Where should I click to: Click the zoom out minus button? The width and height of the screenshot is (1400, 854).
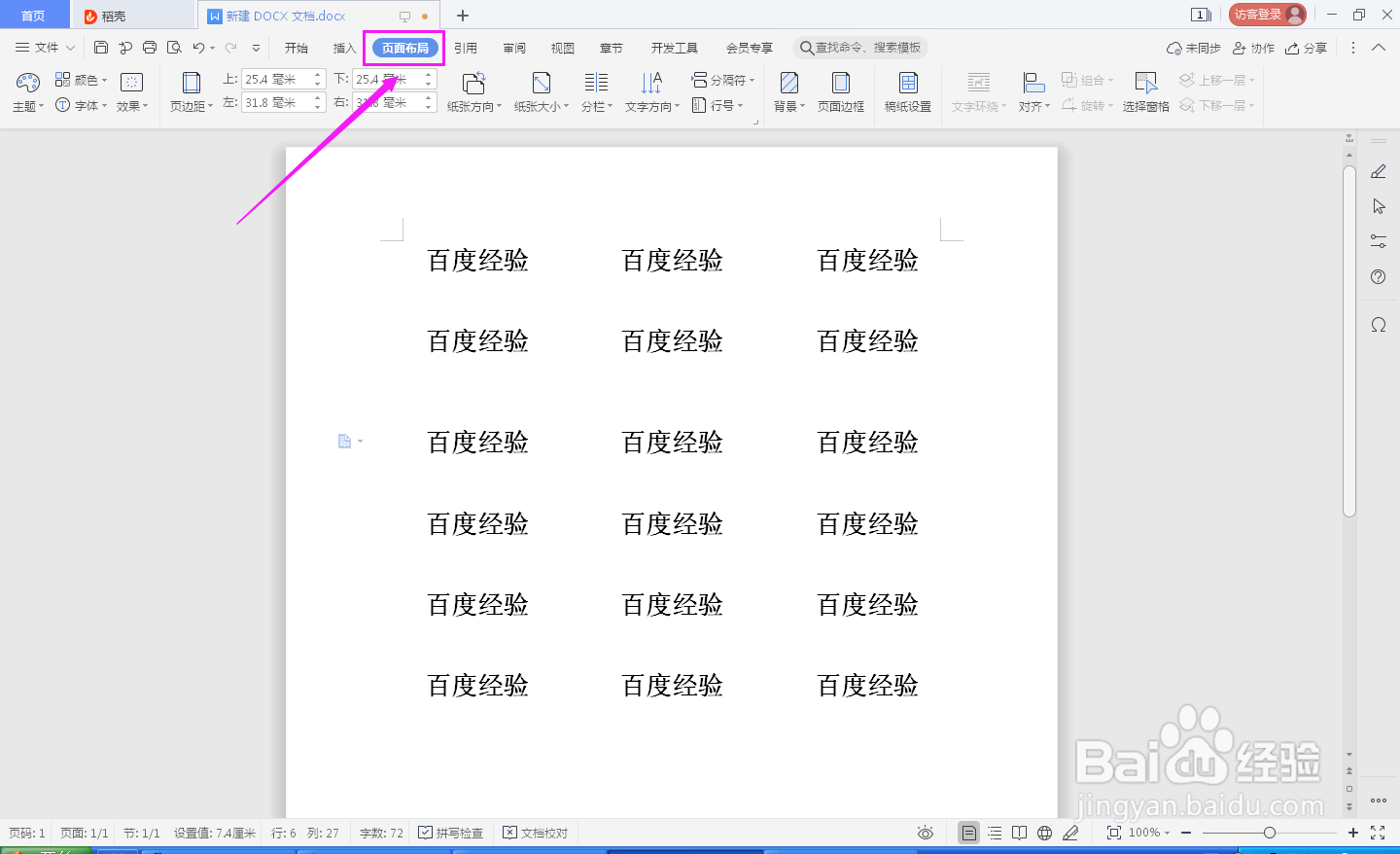pos(1186,833)
